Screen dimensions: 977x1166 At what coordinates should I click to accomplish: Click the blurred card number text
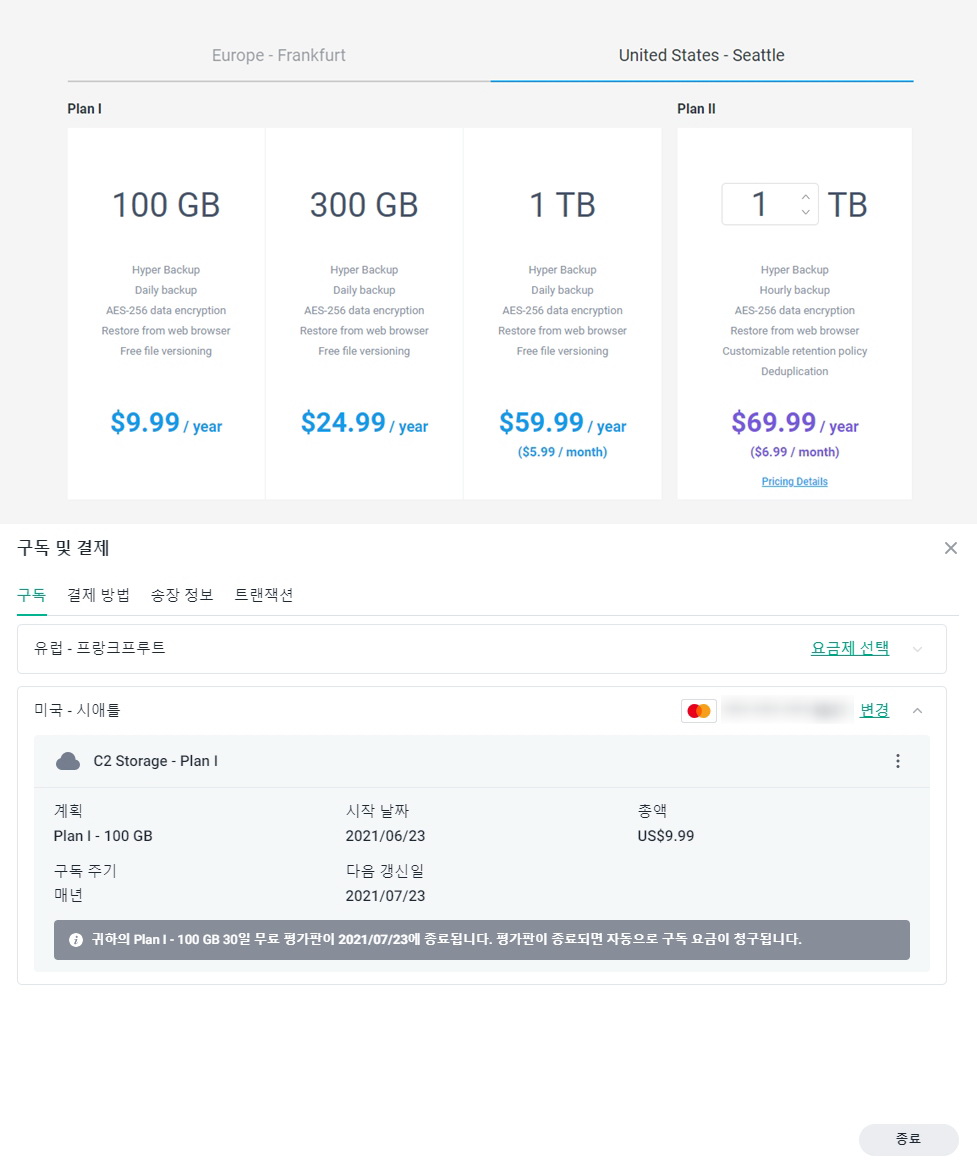[x=787, y=711]
